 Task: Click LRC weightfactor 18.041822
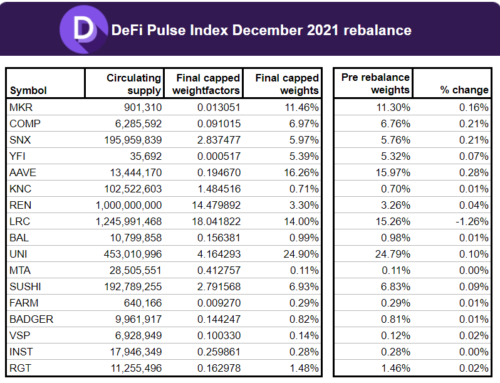click(x=216, y=221)
